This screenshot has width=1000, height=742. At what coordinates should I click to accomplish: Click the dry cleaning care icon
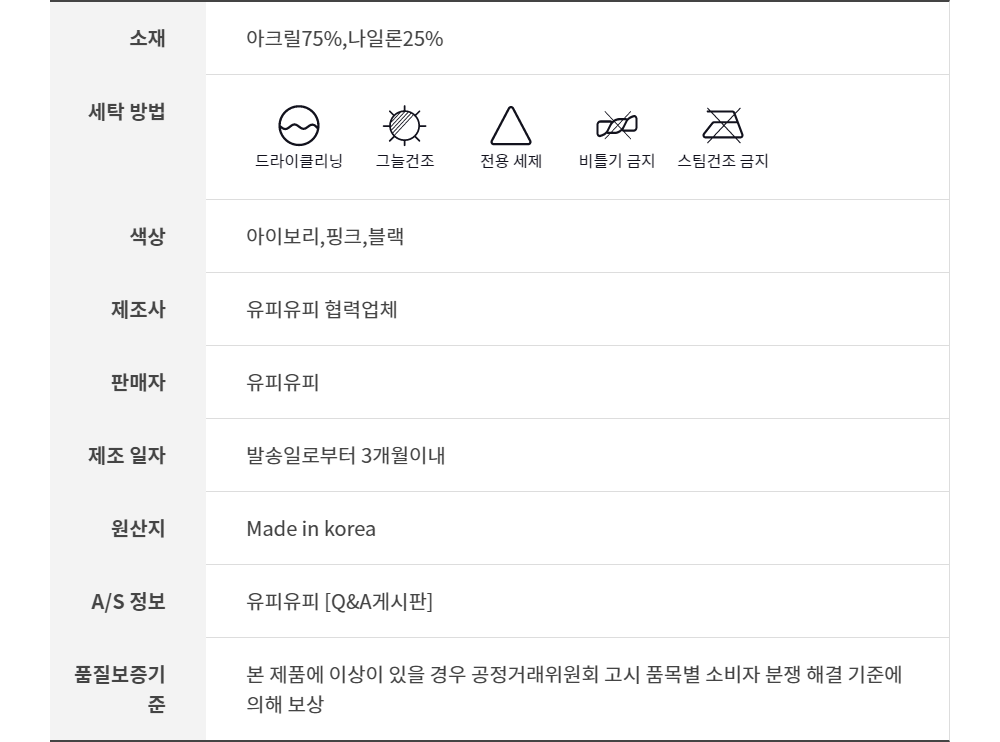[x=298, y=125]
